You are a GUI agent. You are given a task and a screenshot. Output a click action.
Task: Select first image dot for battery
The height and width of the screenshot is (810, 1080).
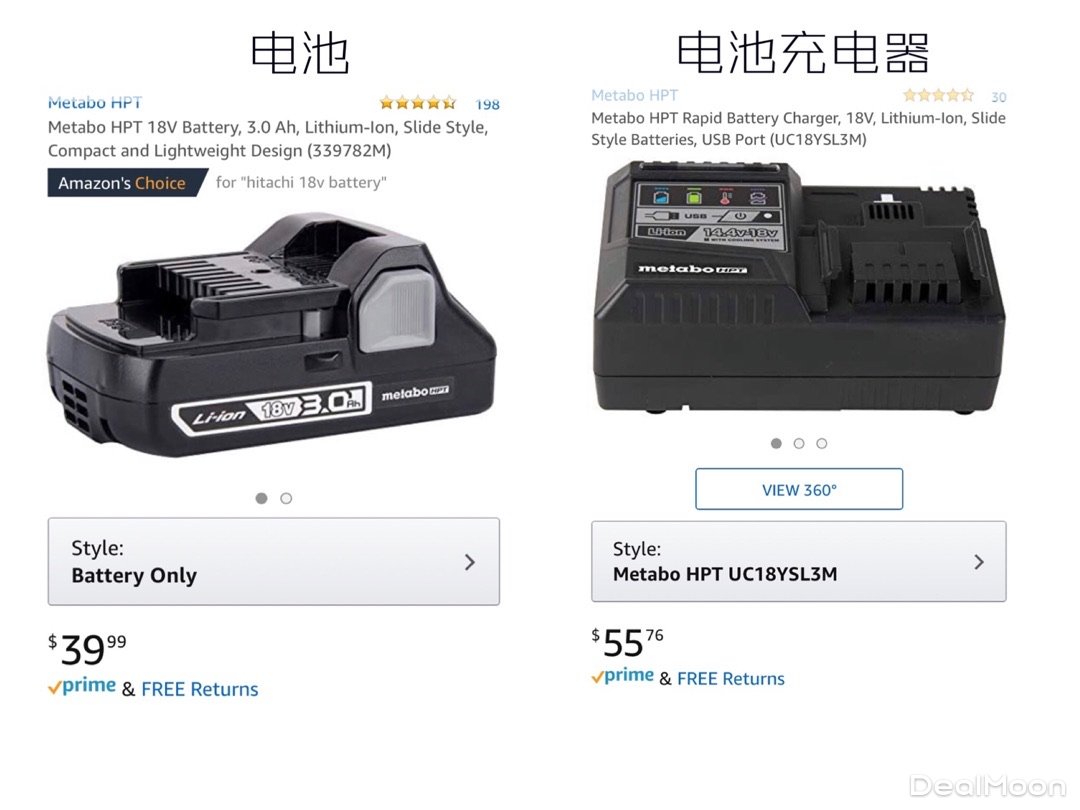[x=261, y=498]
